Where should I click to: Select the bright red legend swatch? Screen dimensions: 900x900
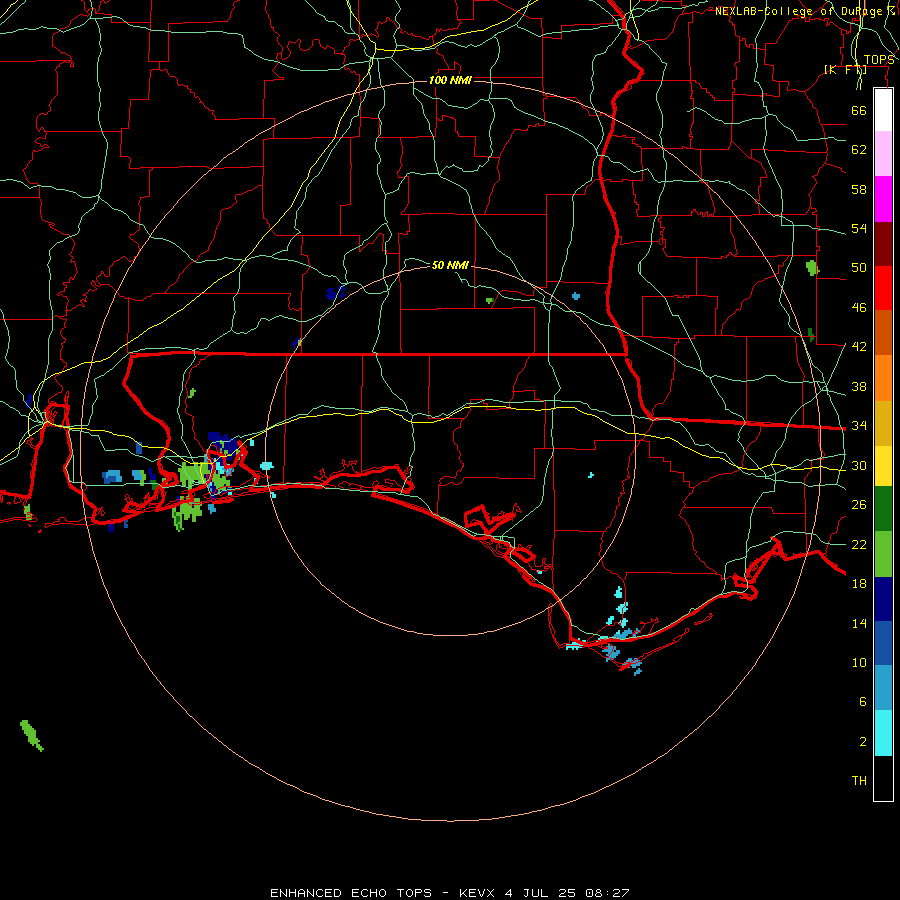coord(883,288)
